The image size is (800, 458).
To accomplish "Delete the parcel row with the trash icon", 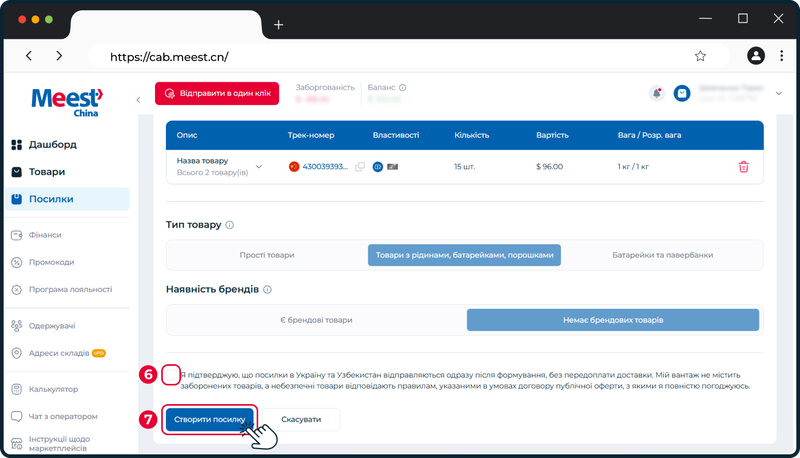I will point(743,166).
